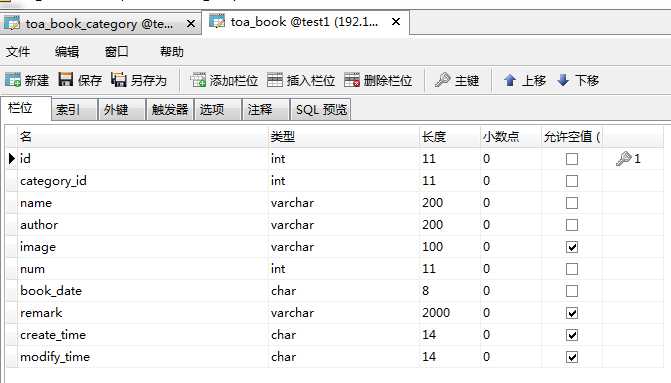
Task: Select the category_id field name cell
Action: coord(143,181)
